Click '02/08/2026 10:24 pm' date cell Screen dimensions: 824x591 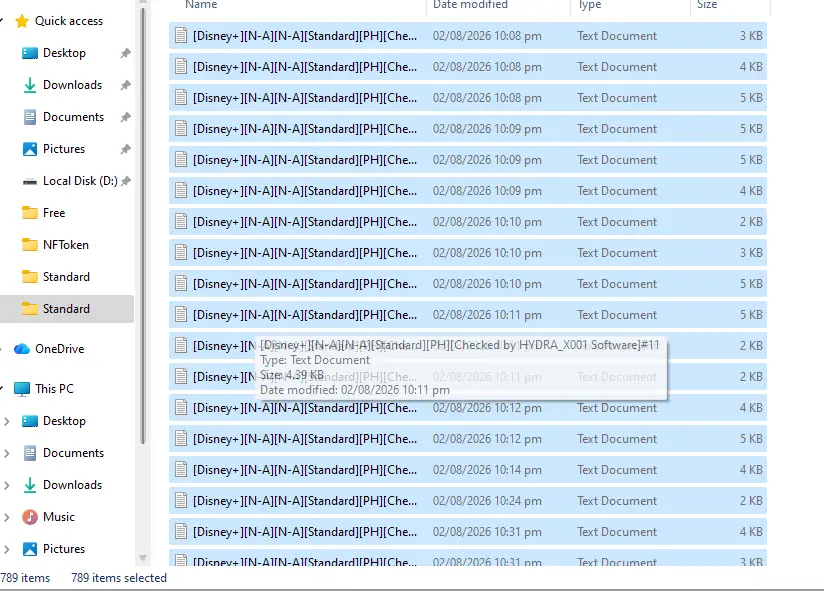487,501
